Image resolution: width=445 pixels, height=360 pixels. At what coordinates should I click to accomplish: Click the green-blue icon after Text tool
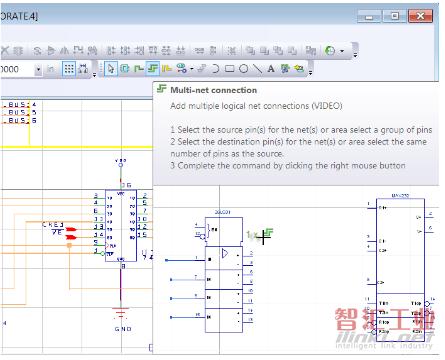coord(285,69)
